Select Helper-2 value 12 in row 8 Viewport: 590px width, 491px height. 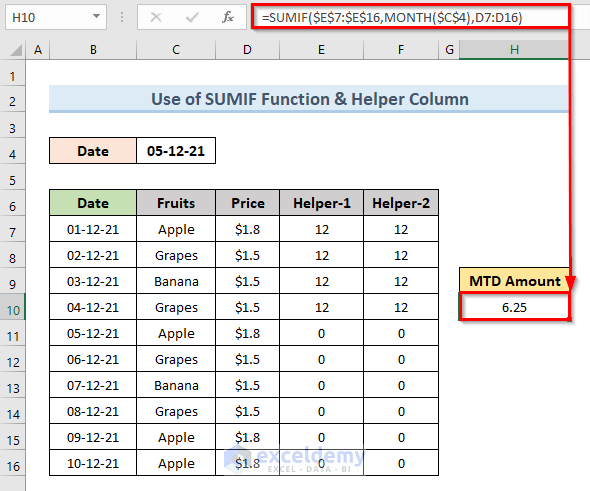401,255
